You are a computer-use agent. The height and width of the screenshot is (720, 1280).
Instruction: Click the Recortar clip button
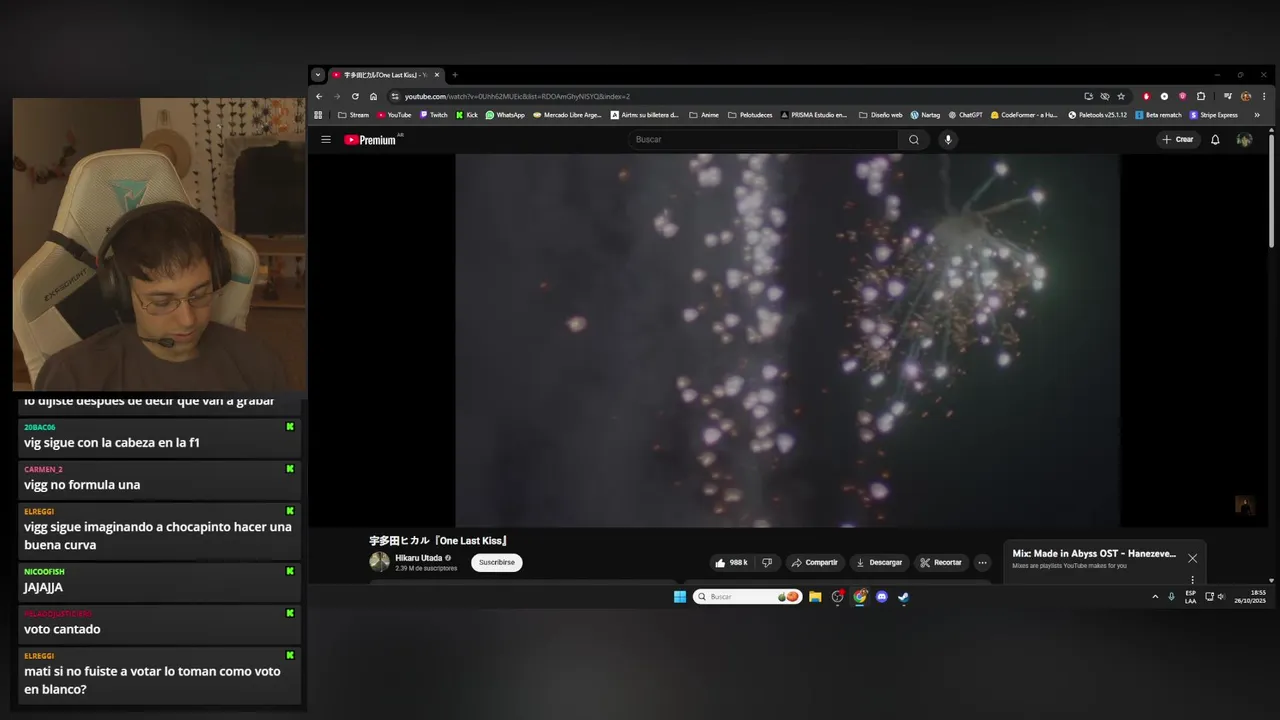pyautogui.click(x=940, y=563)
